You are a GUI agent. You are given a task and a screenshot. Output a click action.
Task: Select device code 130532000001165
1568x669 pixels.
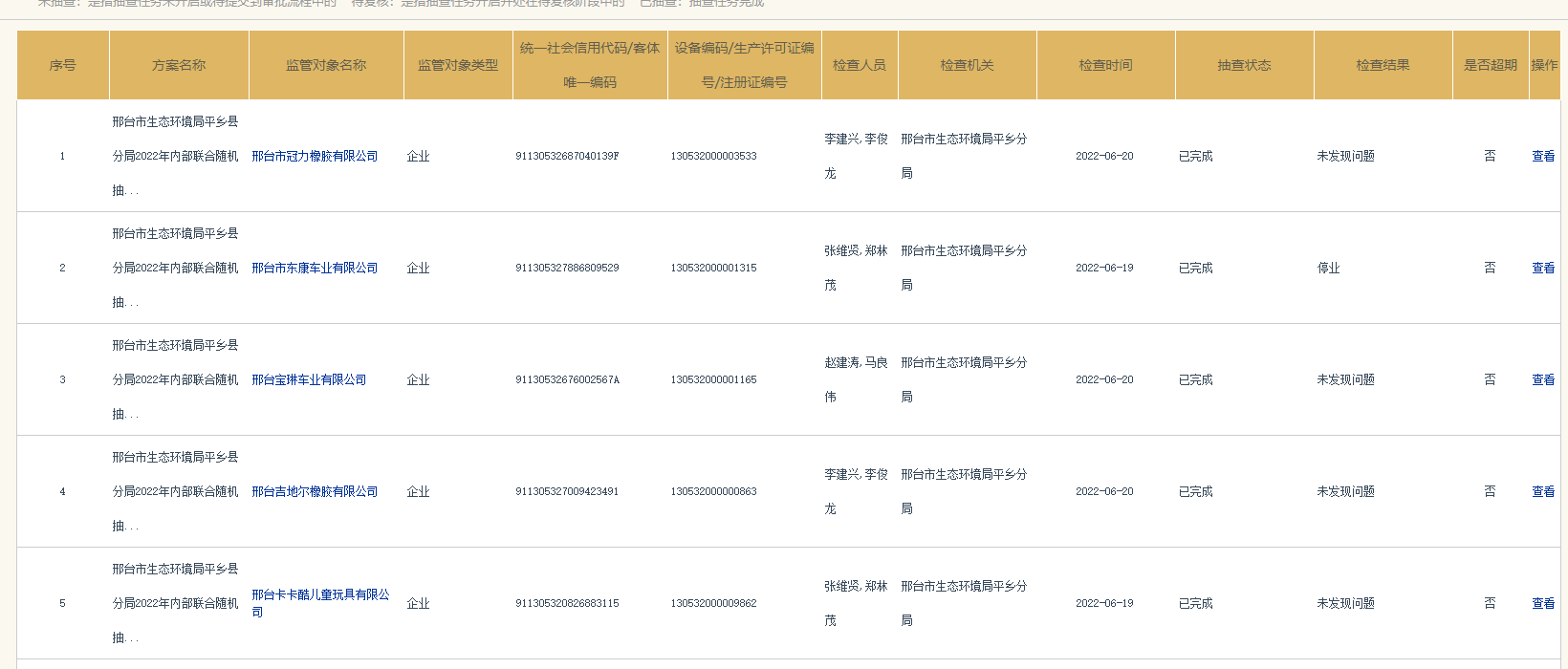pos(713,379)
